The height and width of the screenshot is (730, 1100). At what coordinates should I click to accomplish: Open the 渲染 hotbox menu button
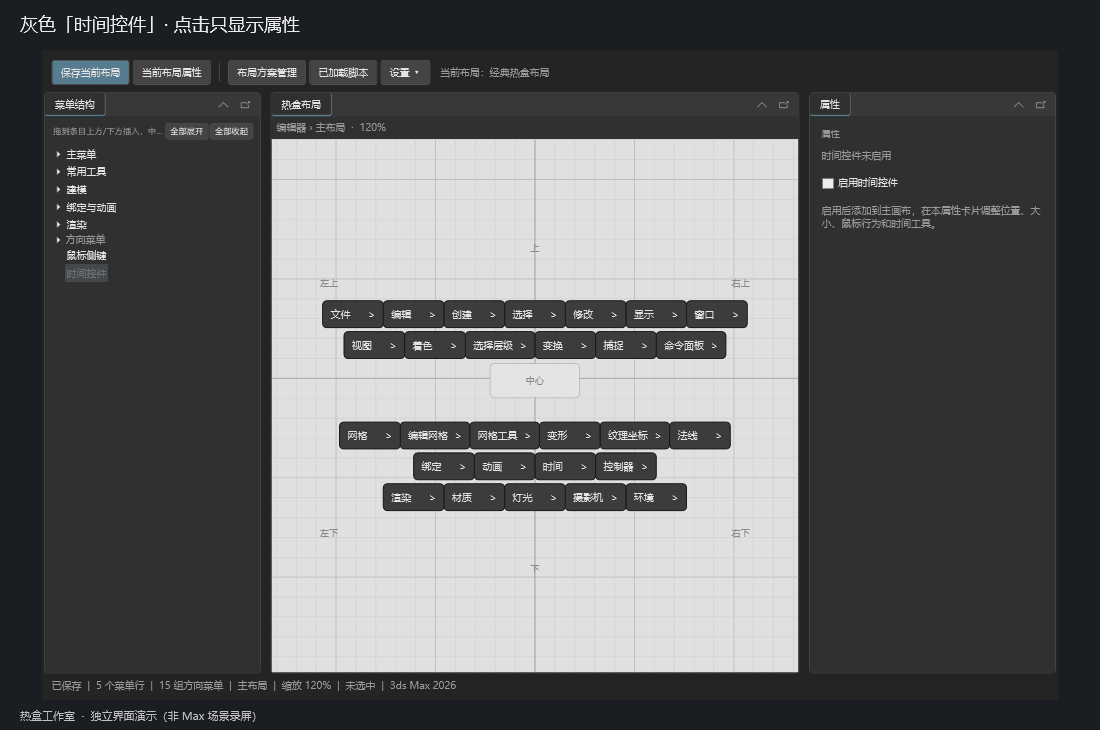tap(413, 497)
